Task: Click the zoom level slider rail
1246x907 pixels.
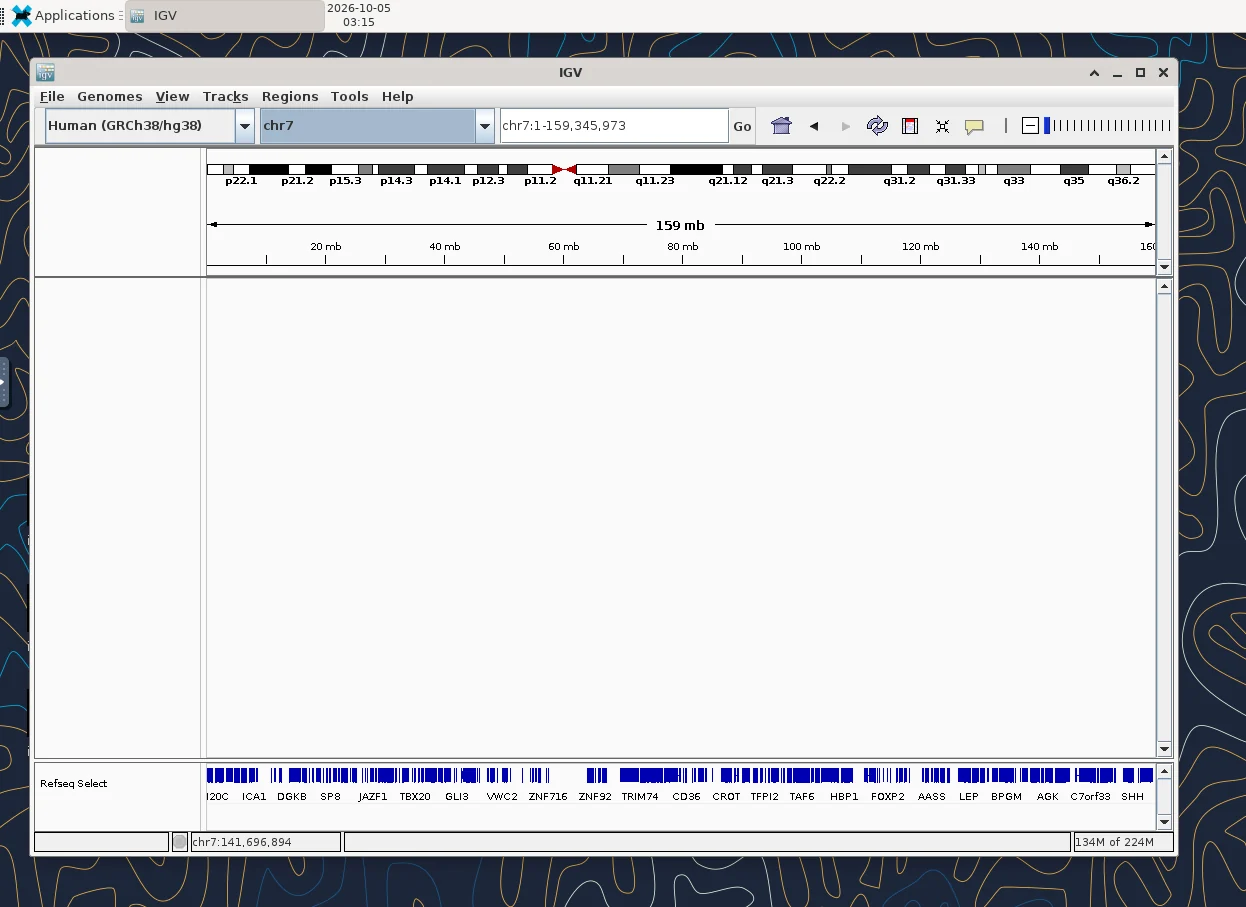Action: coord(1110,126)
